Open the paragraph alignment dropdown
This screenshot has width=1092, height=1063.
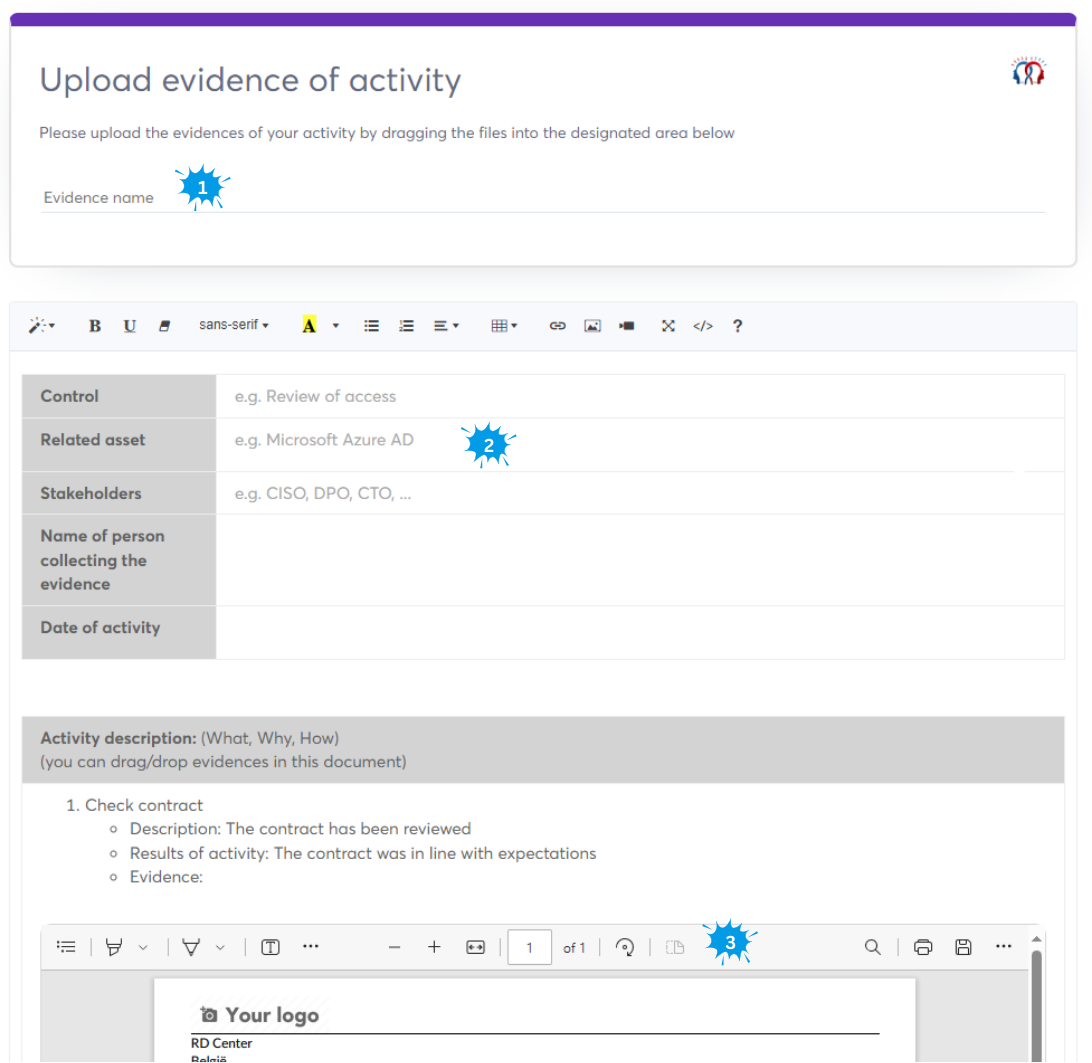coord(446,326)
